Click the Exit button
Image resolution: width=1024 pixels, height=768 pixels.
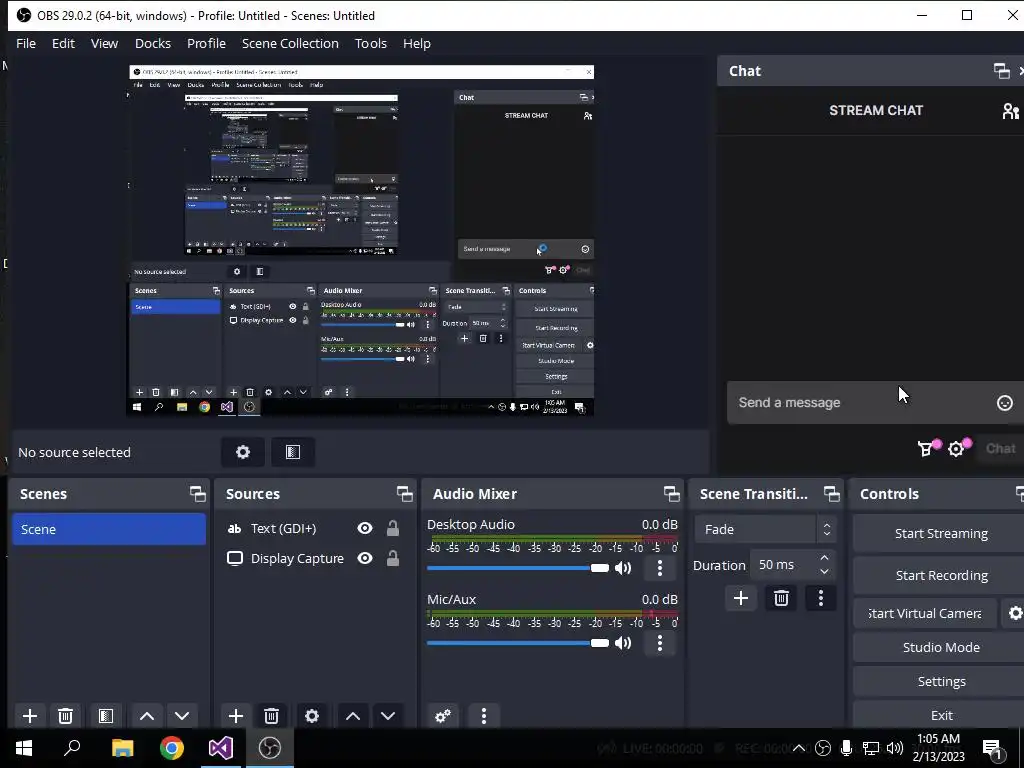(941, 715)
